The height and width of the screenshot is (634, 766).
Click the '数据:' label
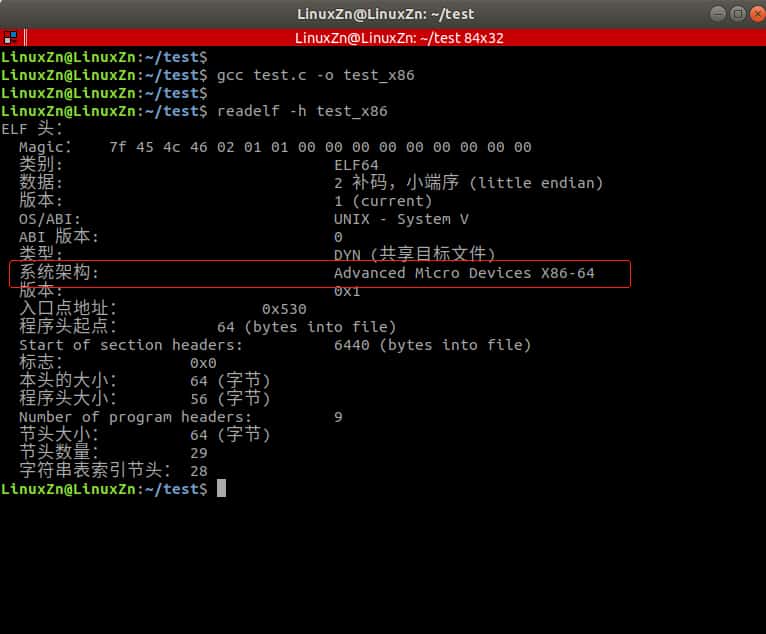(x=41, y=183)
